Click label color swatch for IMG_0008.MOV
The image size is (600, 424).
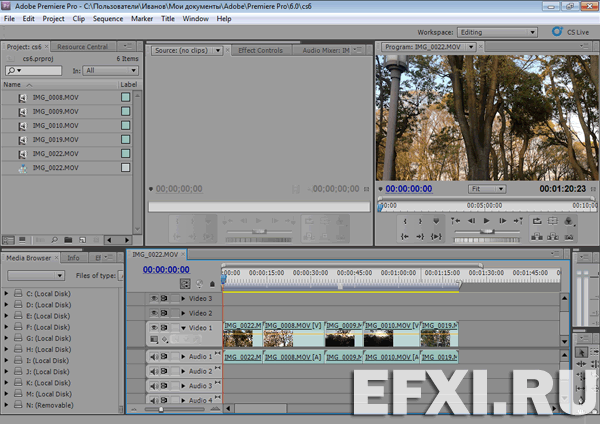pyautogui.click(x=126, y=97)
